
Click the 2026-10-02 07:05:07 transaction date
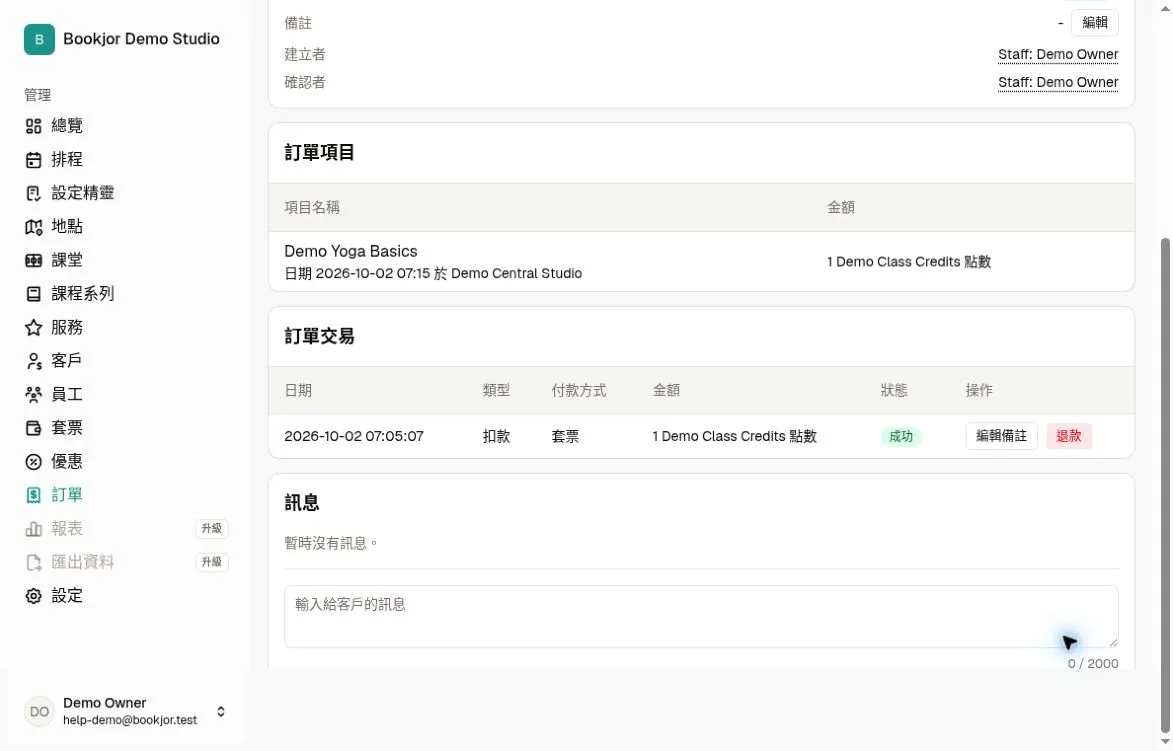[x=354, y=436]
